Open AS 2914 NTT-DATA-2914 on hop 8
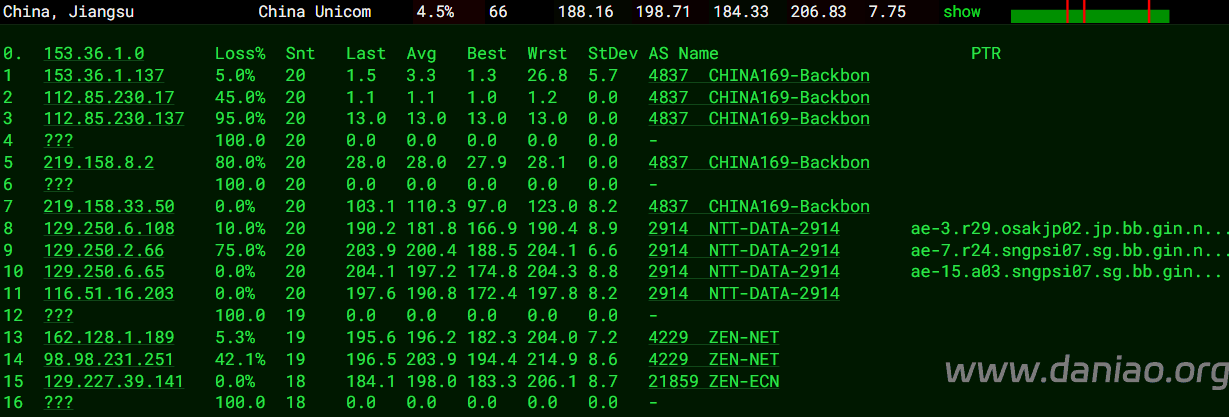Screen dimensions: 1229x417 [x=744, y=229]
